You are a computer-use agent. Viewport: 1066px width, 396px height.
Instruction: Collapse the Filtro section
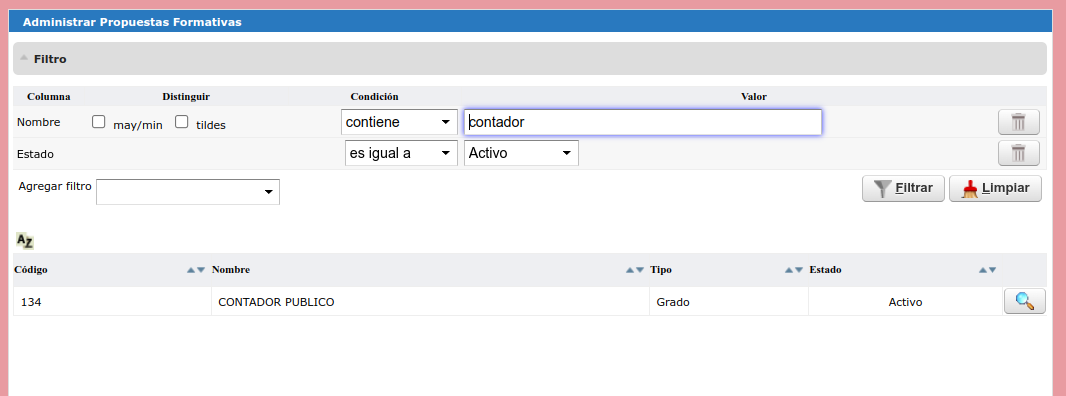(x=24, y=59)
